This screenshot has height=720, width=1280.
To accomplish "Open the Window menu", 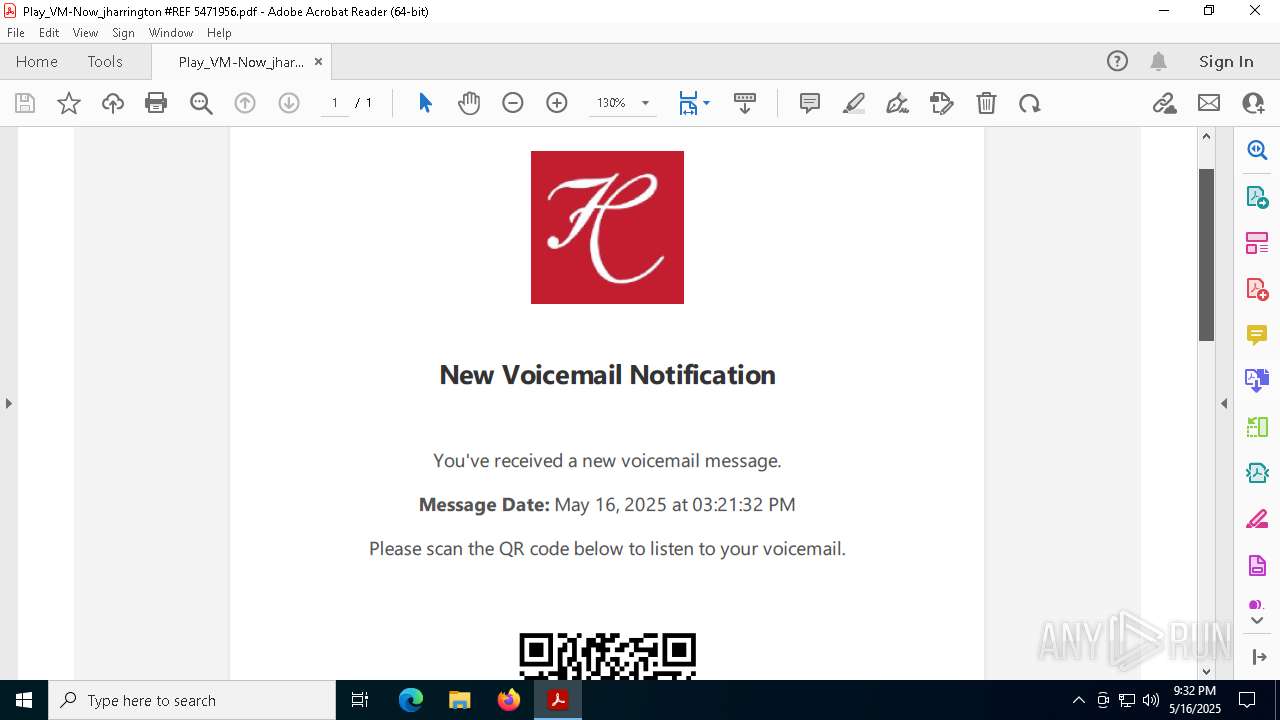I will pyautogui.click(x=171, y=32).
